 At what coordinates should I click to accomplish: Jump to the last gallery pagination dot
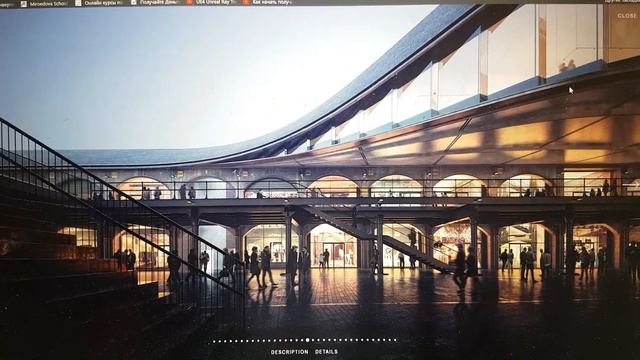pos(395,340)
